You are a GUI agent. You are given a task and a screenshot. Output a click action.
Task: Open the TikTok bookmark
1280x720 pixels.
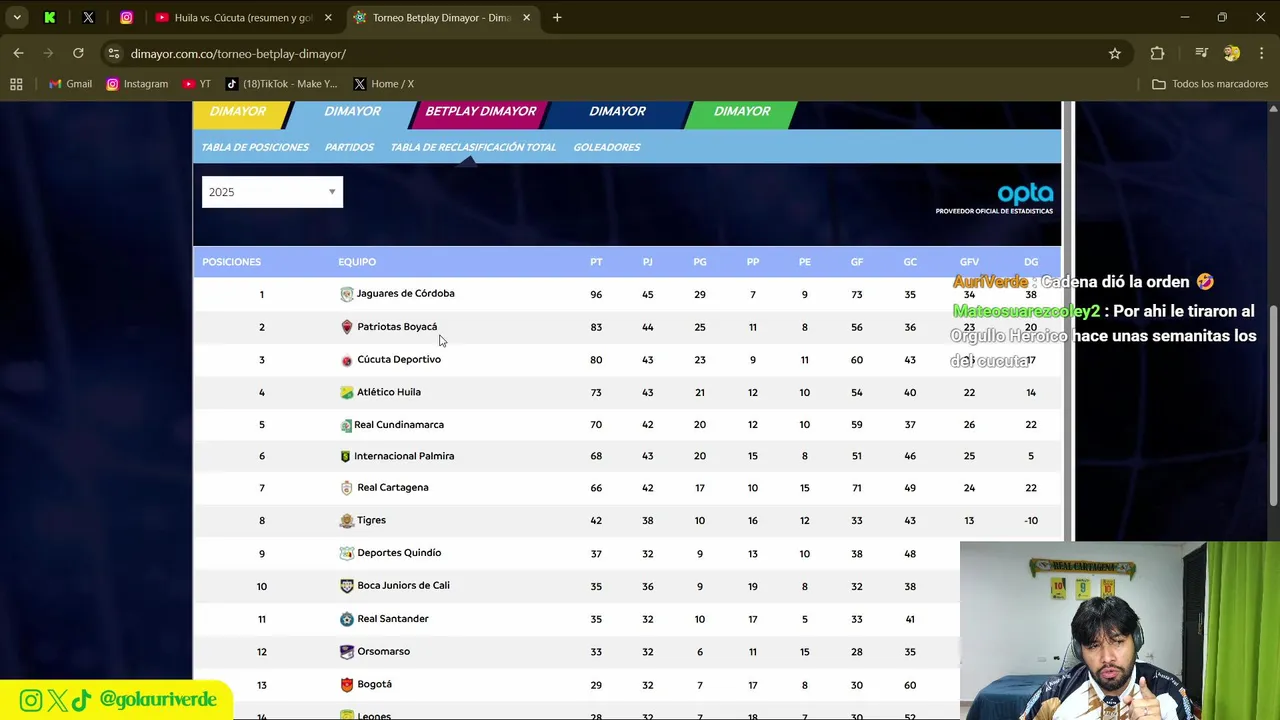(281, 84)
